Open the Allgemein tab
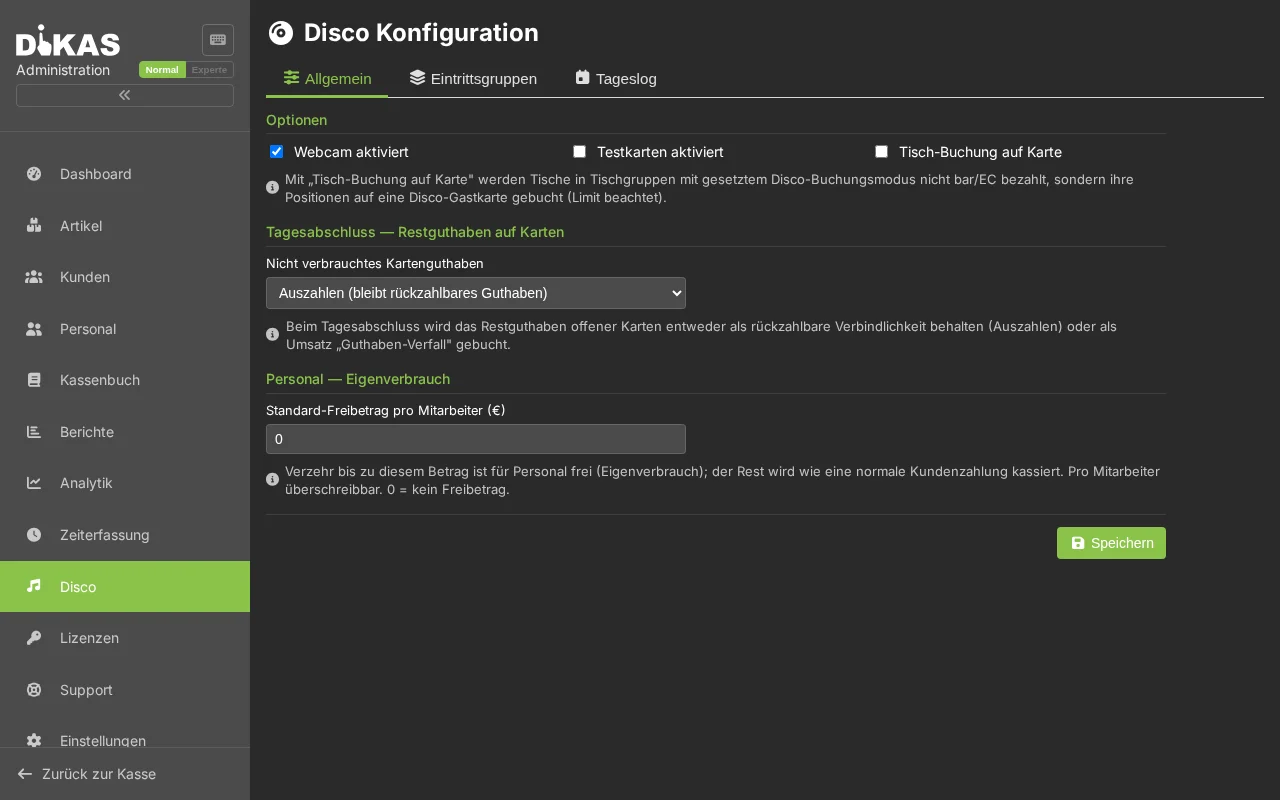This screenshot has height=800, width=1280. pos(327,78)
